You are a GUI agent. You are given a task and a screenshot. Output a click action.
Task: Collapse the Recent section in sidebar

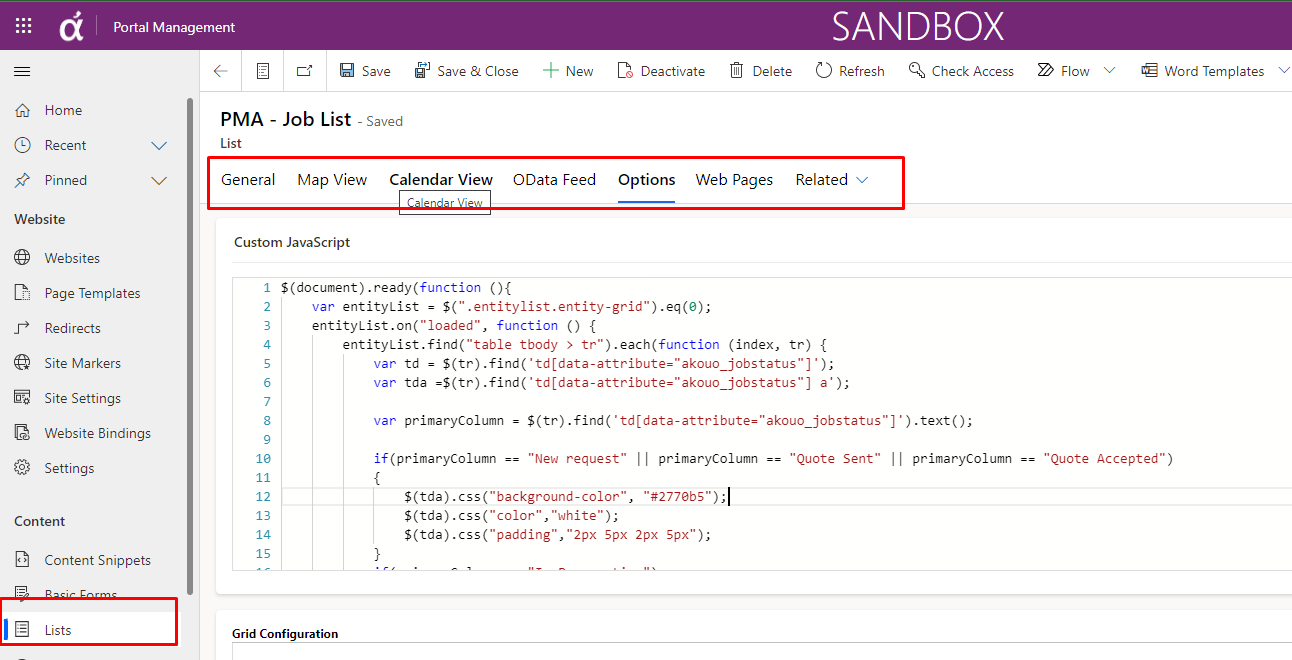(158, 144)
